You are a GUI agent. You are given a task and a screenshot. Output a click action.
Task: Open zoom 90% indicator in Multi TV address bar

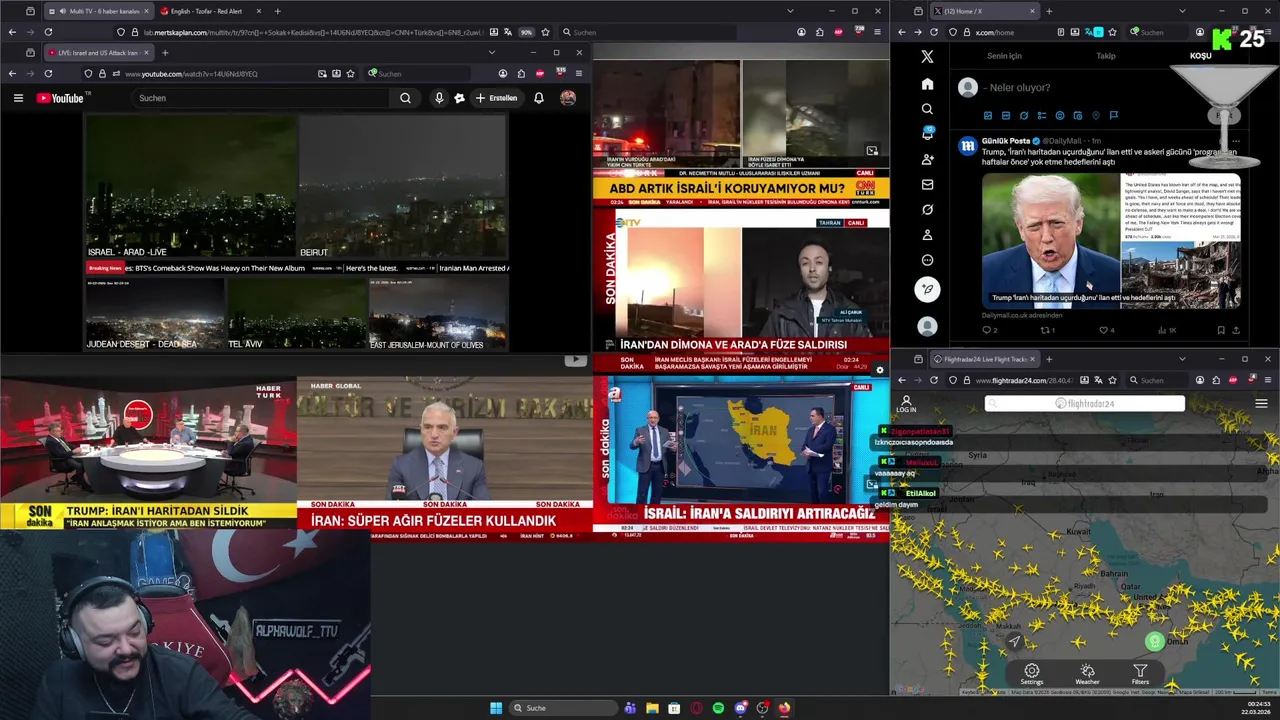pos(526,32)
